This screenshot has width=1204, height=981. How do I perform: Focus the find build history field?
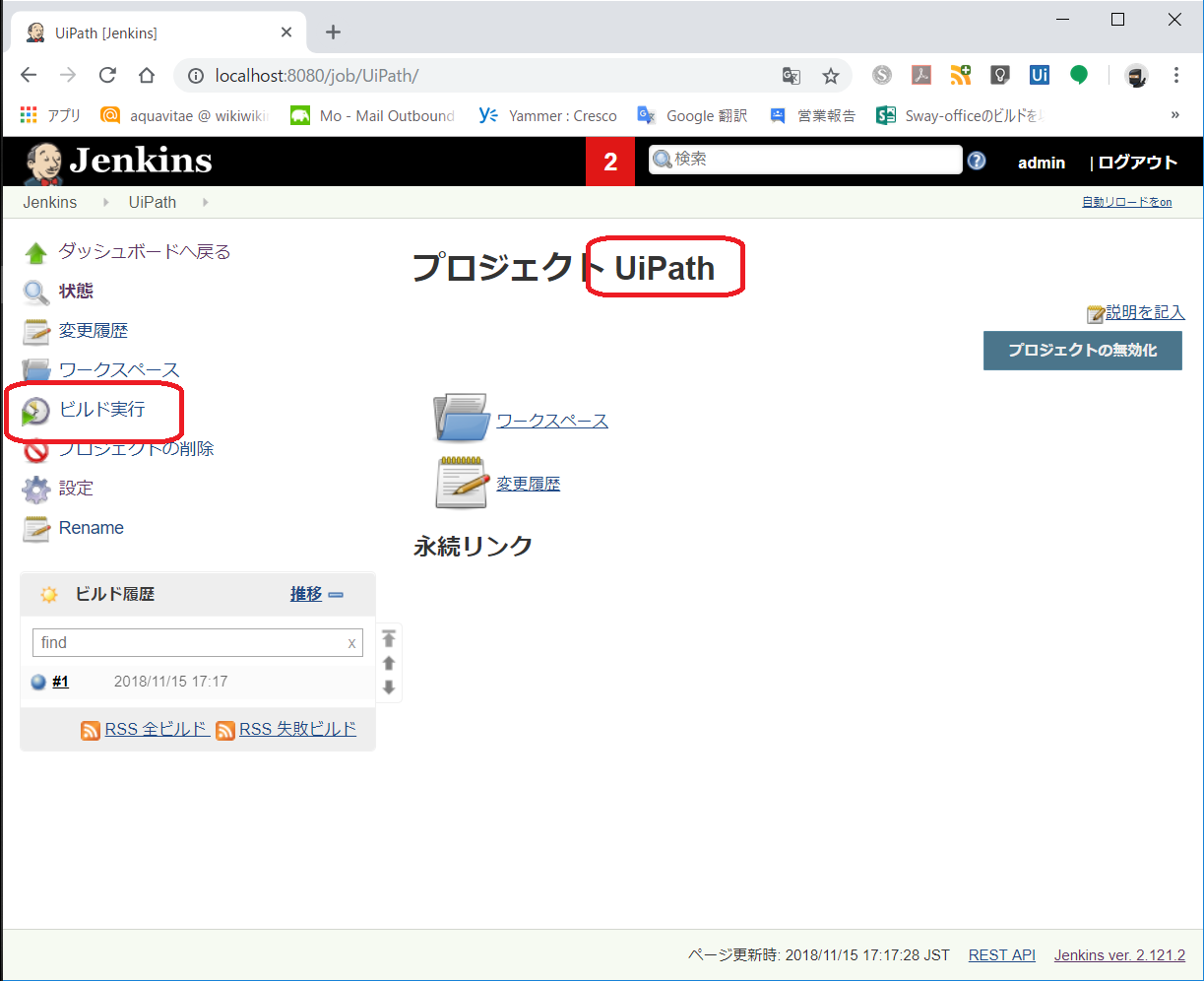(198, 643)
